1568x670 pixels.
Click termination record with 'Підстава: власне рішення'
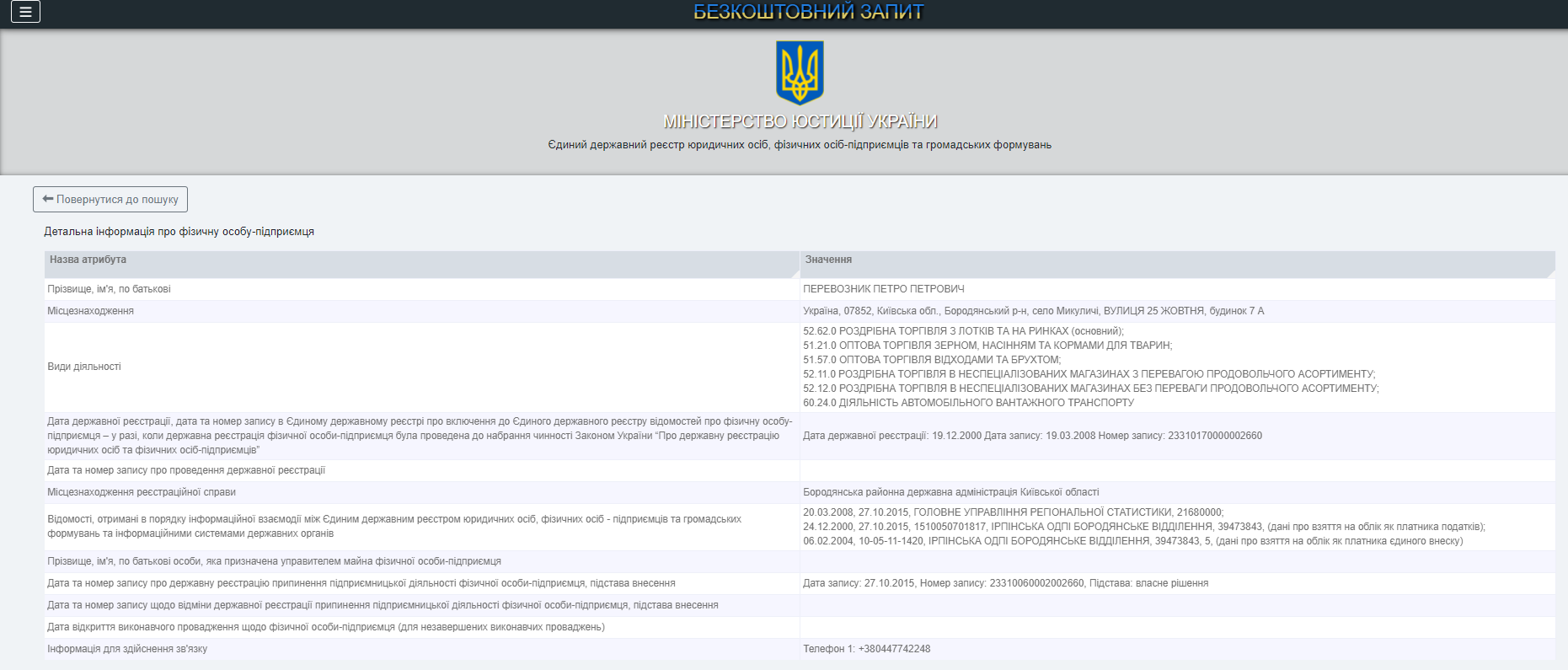point(1005,583)
